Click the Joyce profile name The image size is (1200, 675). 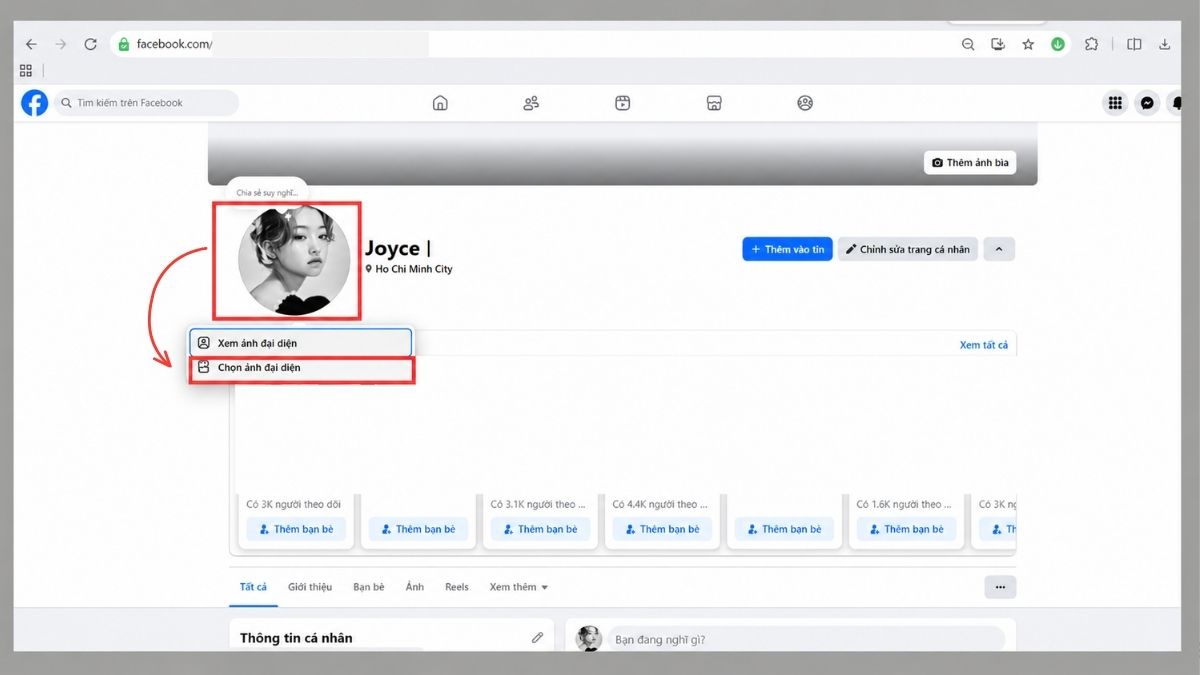coord(392,248)
